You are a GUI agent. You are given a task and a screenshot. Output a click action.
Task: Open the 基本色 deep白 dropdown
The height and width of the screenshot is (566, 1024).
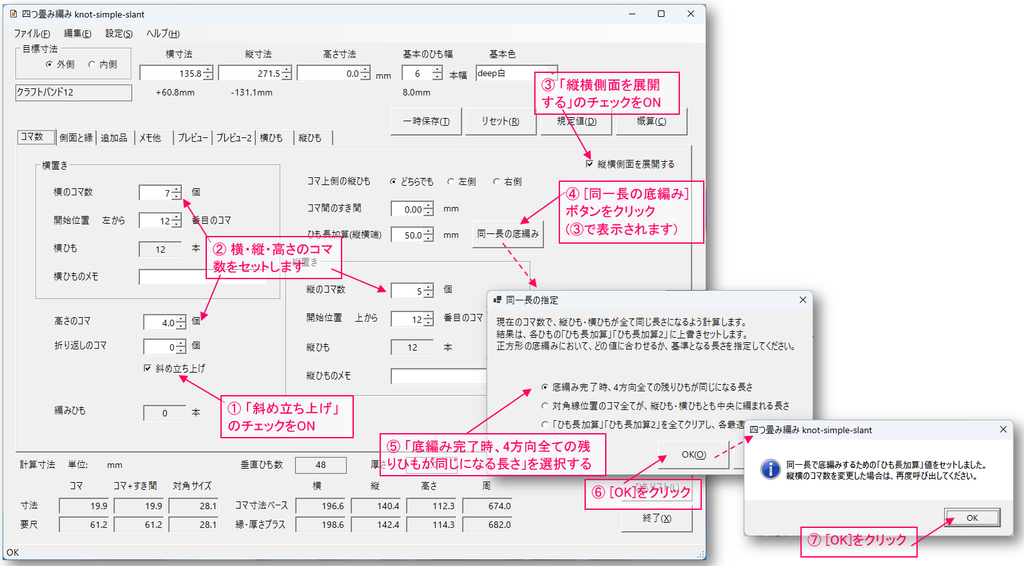point(516,73)
